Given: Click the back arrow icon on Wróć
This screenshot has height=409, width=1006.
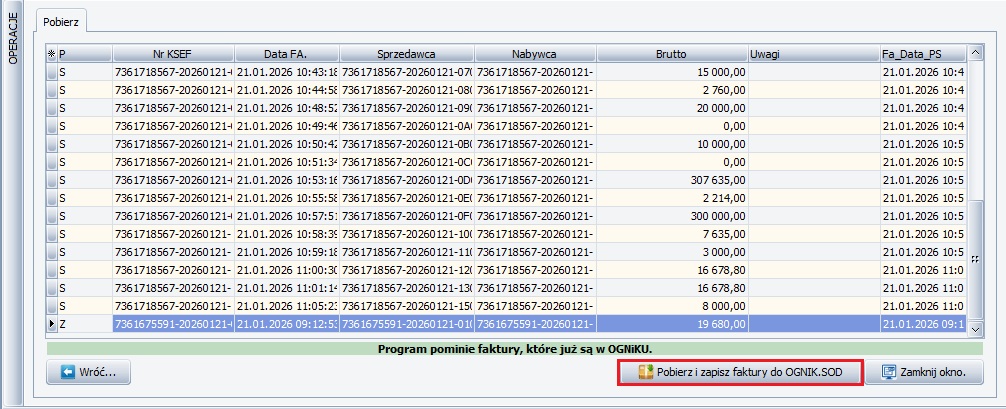Looking at the screenshot, I should click(68, 372).
